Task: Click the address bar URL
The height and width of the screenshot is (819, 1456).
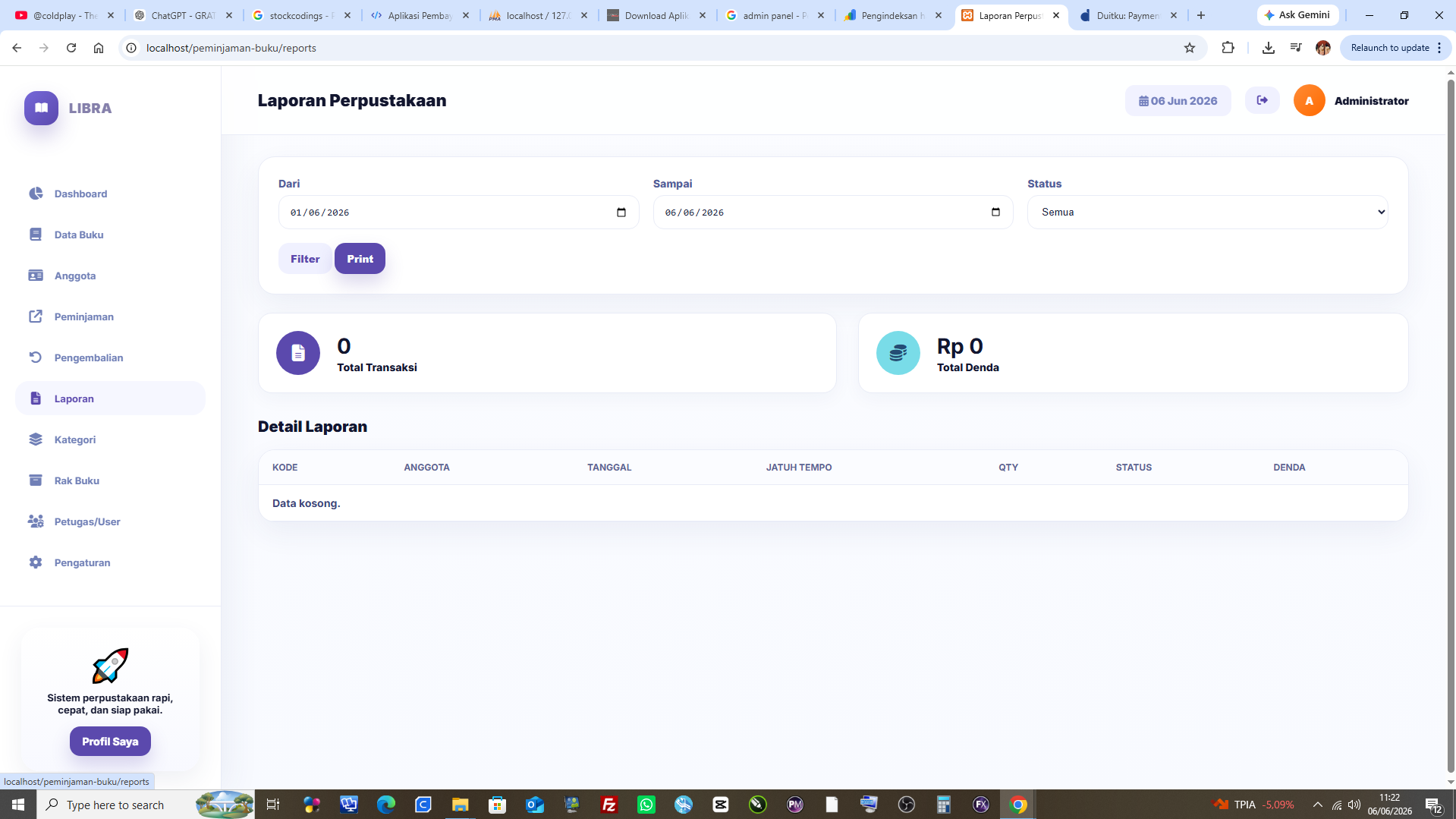Action: click(x=231, y=48)
